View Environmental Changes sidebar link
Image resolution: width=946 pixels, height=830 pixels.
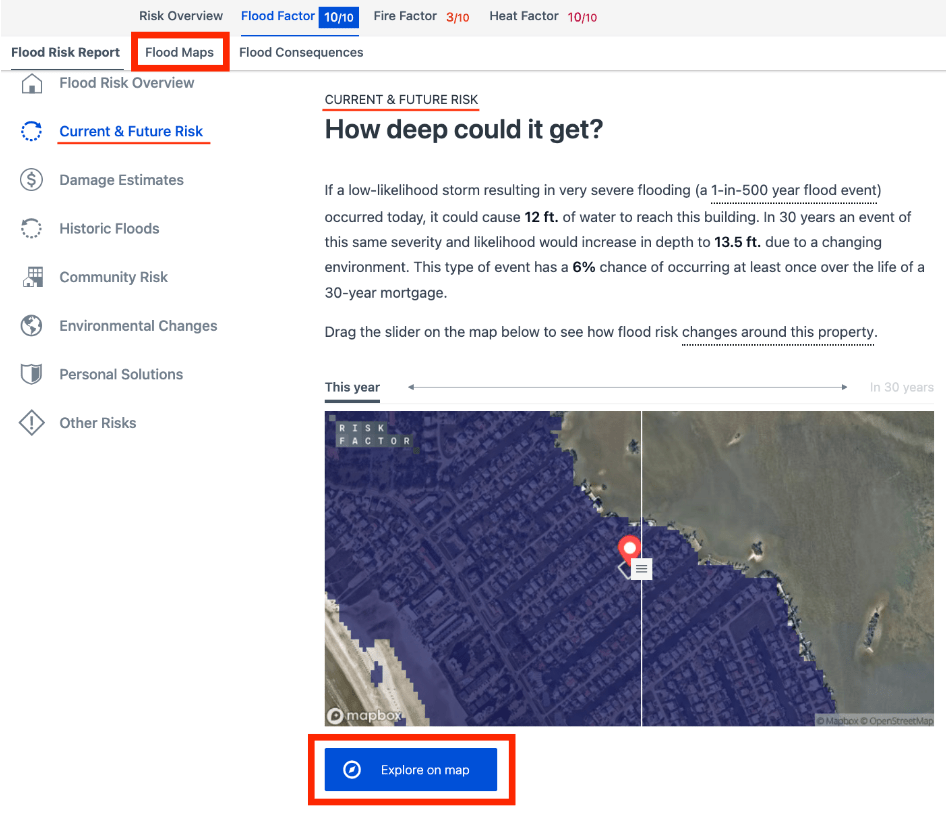(x=138, y=326)
